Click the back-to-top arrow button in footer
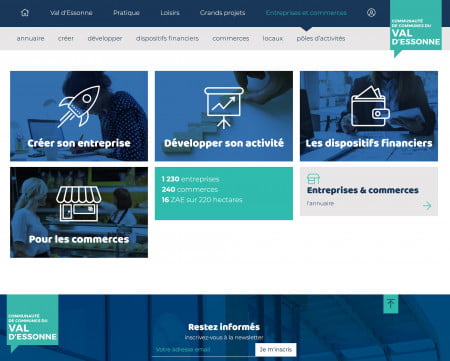The height and width of the screenshot is (361, 450). click(391, 304)
